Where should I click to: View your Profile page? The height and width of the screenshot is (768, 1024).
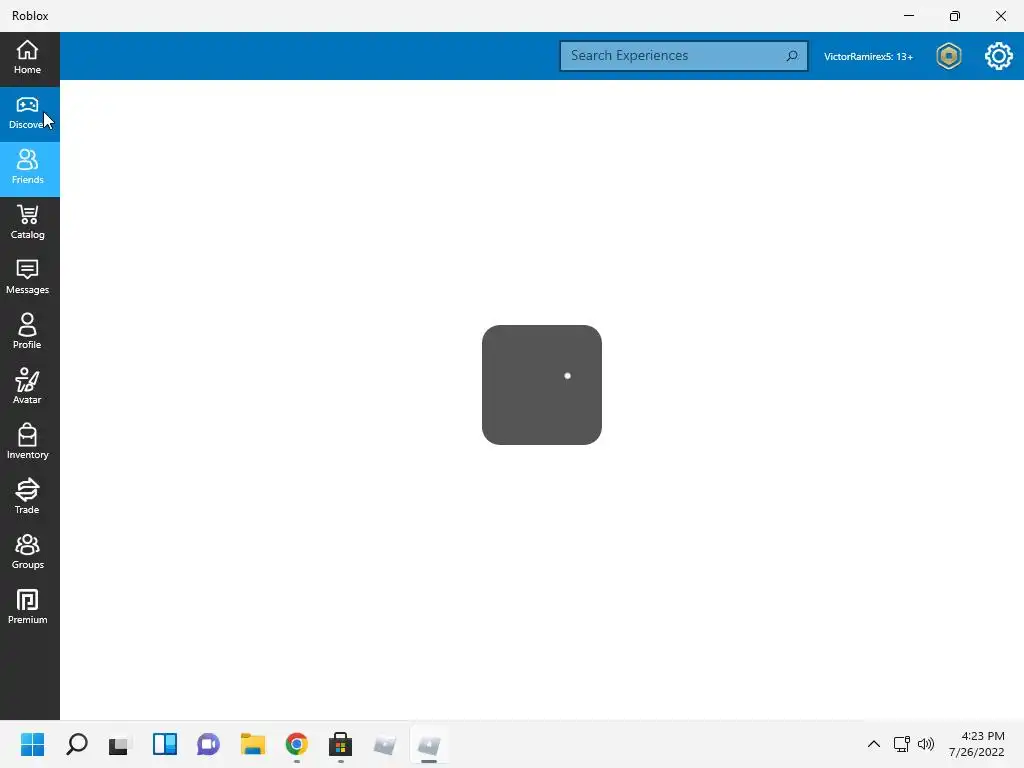coord(29,334)
